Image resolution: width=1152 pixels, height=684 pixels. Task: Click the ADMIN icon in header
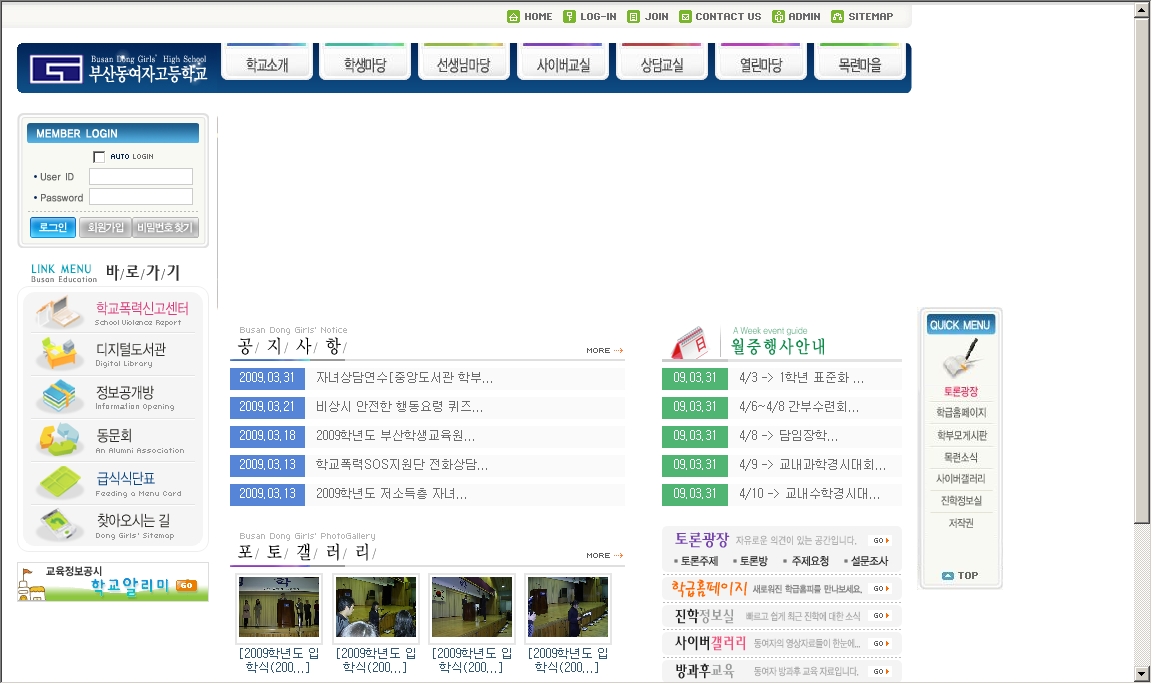point(779,16)
